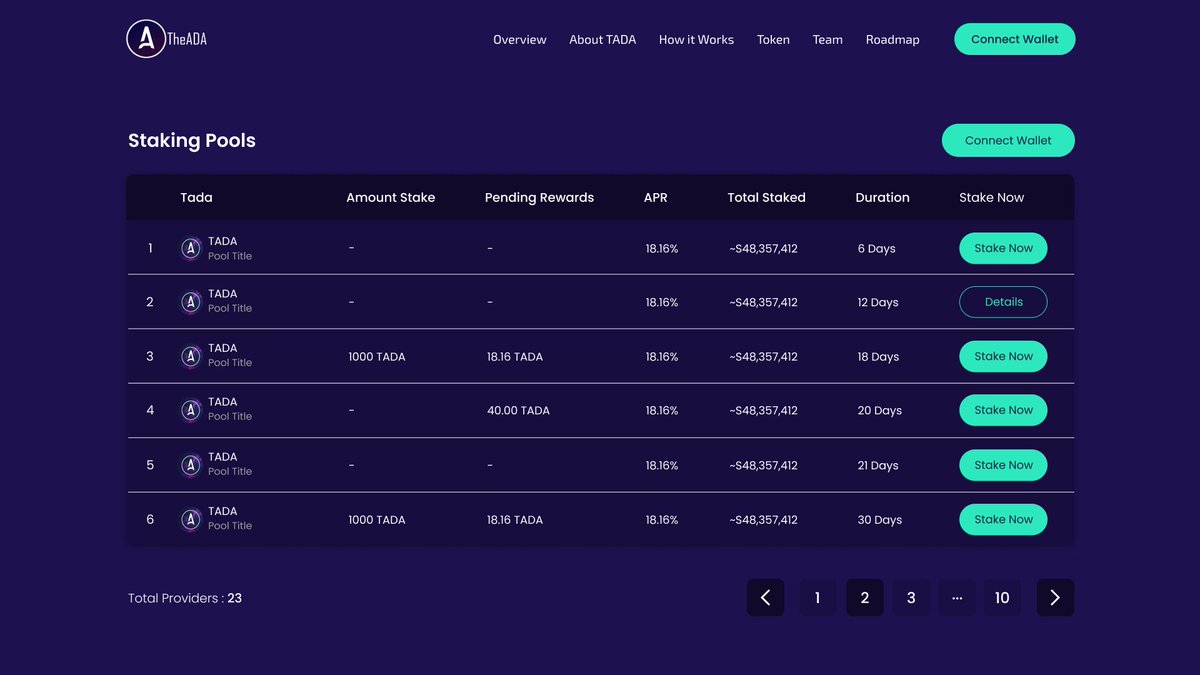
Task: Click the APR column header
Action: point(655,198)
